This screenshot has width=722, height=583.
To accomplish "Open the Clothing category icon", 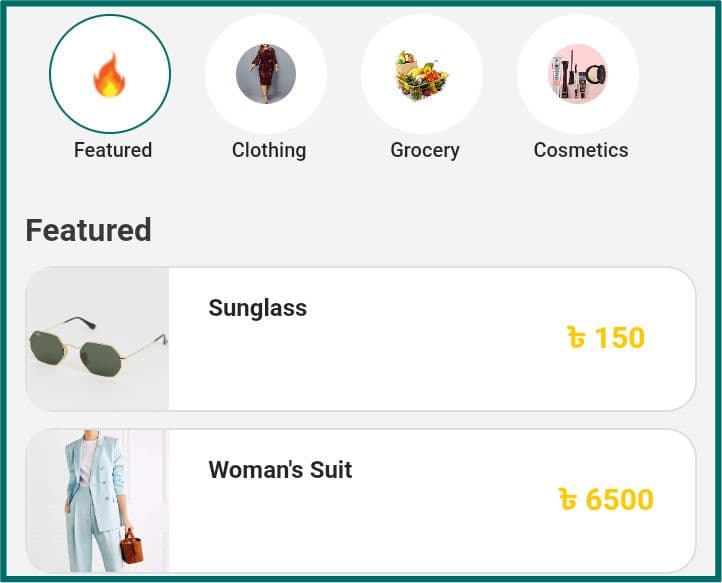I will [266, 75].
